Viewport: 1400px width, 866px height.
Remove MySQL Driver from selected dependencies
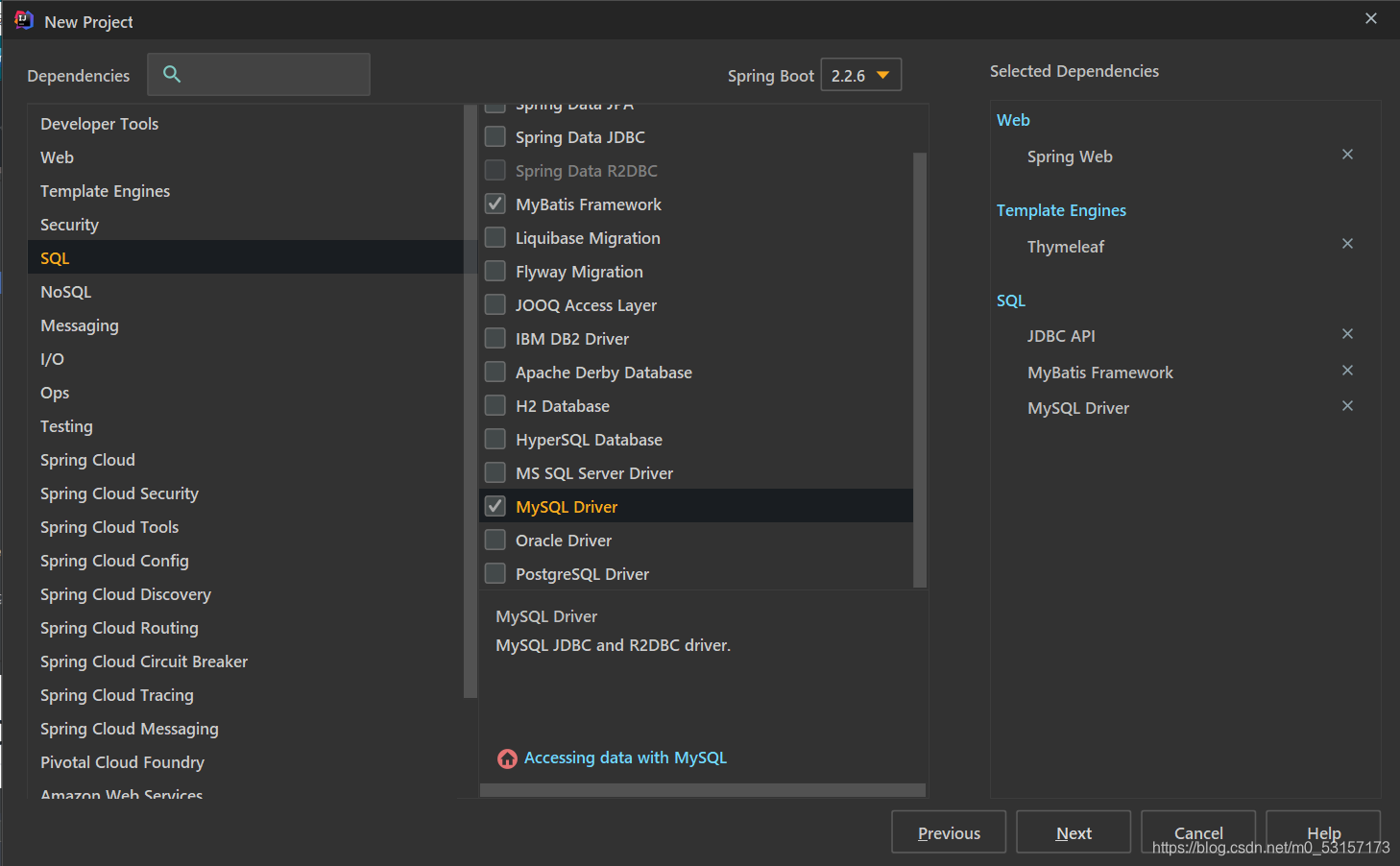click(1347, 406)
